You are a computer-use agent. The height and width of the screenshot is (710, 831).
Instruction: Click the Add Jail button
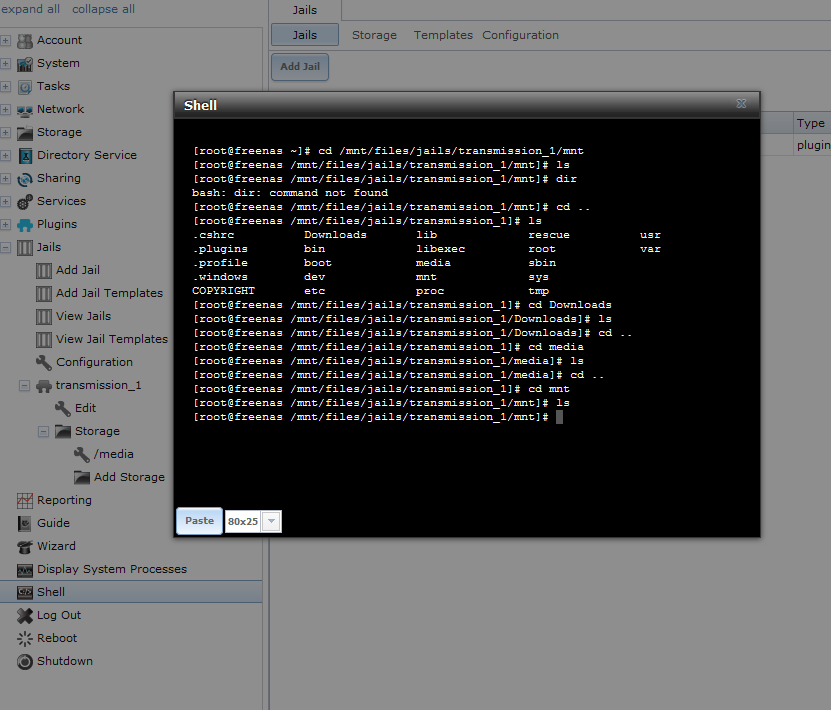(300, 67)
